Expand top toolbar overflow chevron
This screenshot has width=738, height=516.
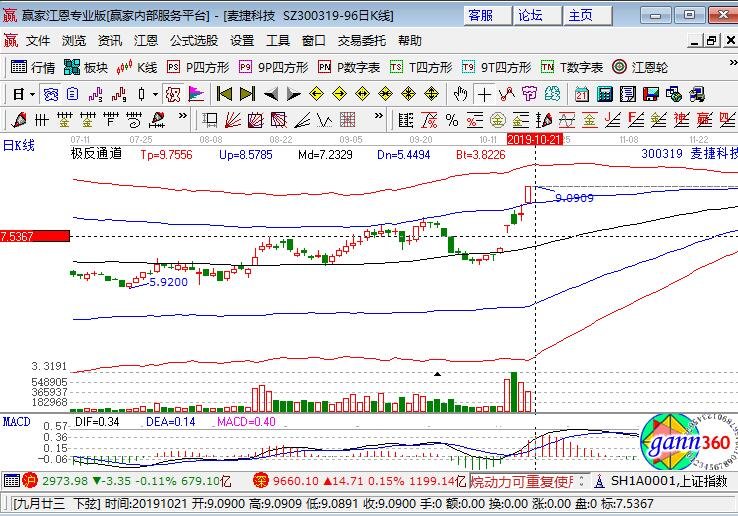coord(733,63)
